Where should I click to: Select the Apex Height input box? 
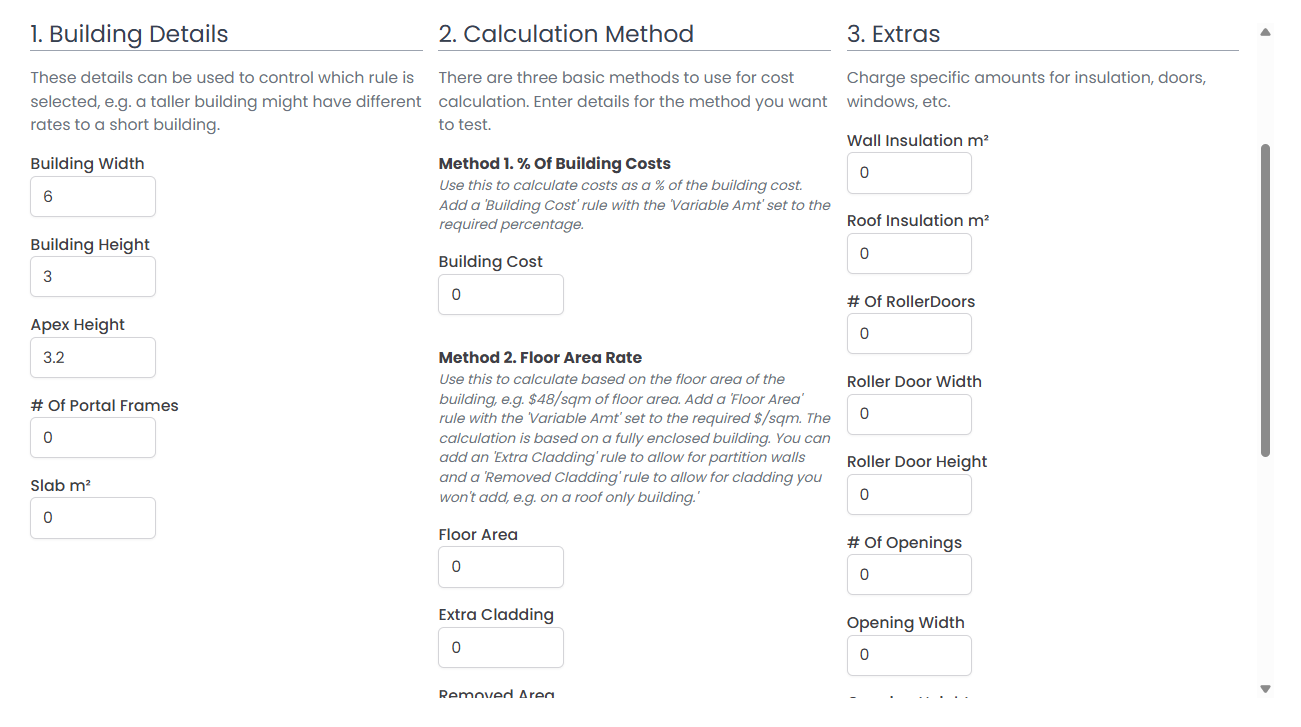pyautogui.click(x=93, y=357)
